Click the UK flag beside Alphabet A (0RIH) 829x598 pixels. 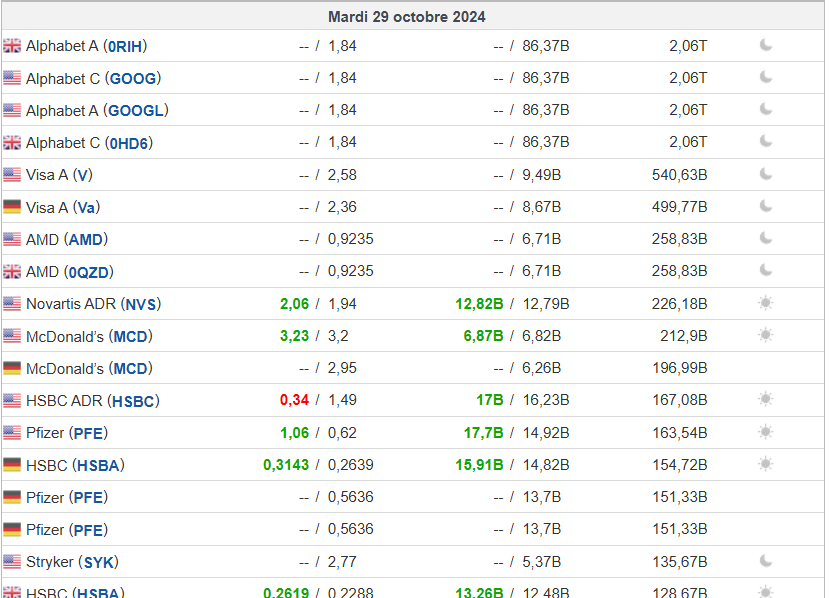12,46
